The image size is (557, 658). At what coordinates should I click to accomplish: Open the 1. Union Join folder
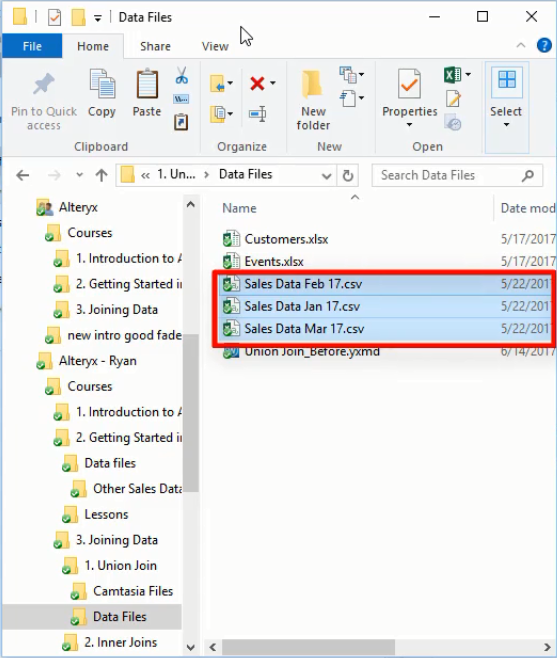[x=120, y=566]
